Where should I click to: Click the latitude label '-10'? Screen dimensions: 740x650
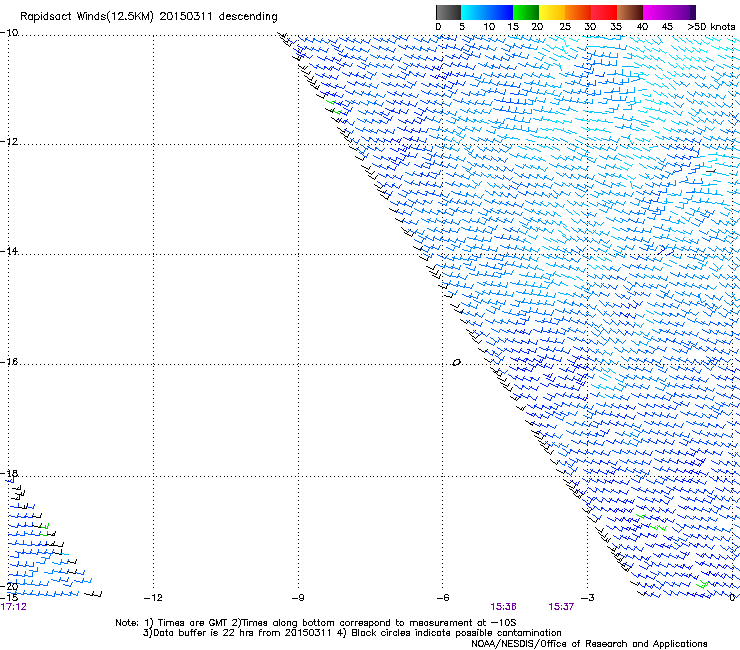point(9,33)
